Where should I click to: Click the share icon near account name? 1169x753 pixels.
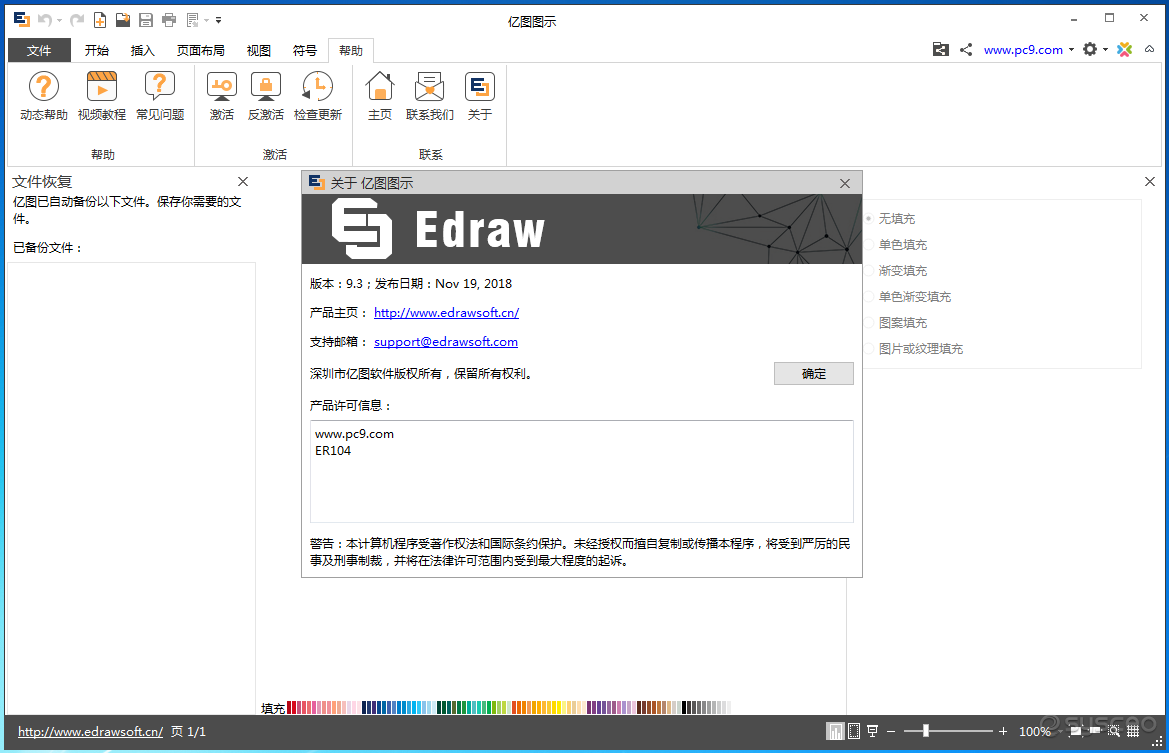[x=966, y=49]
